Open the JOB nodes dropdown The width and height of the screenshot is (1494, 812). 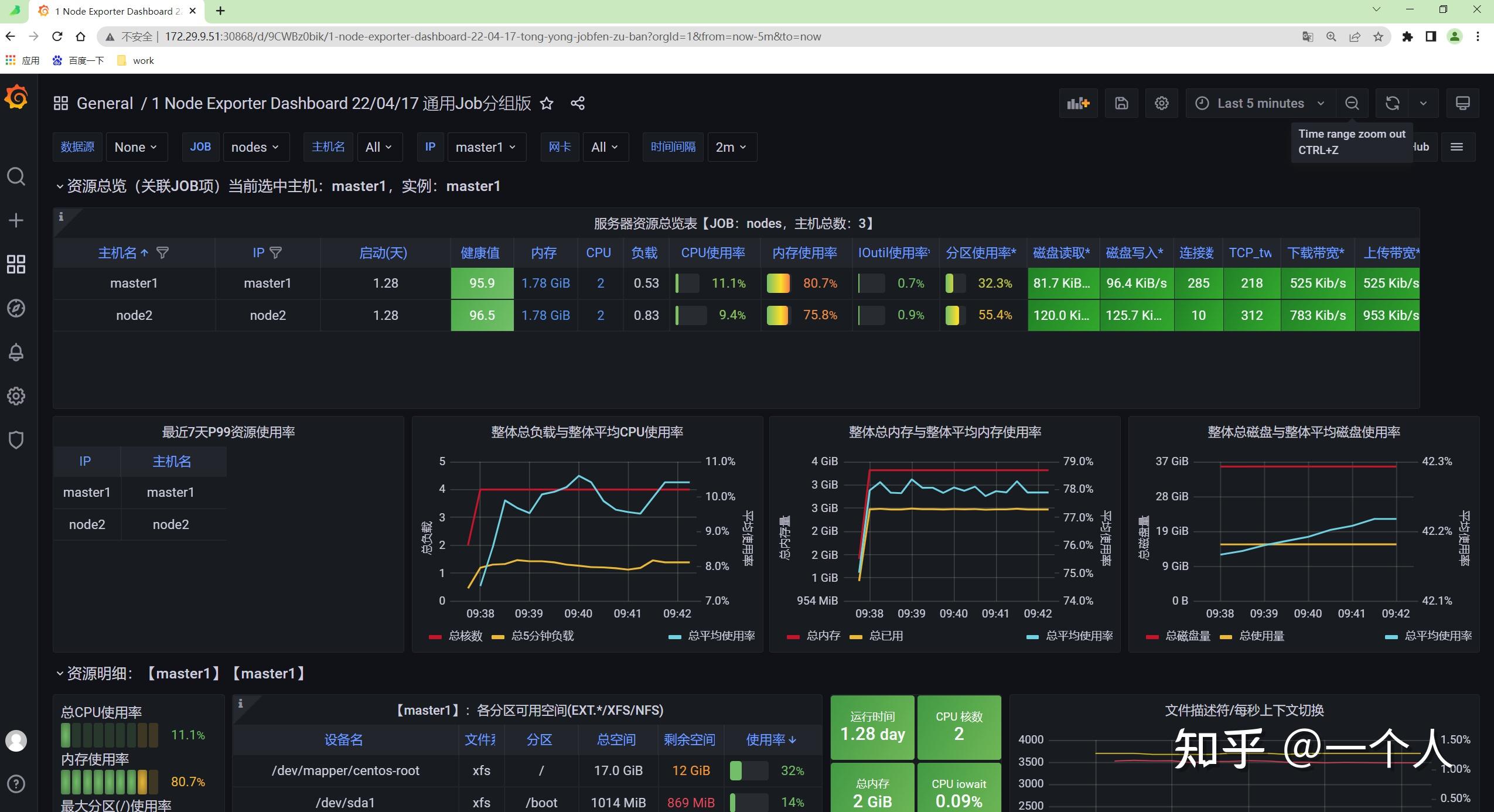[x=255, y=147]
